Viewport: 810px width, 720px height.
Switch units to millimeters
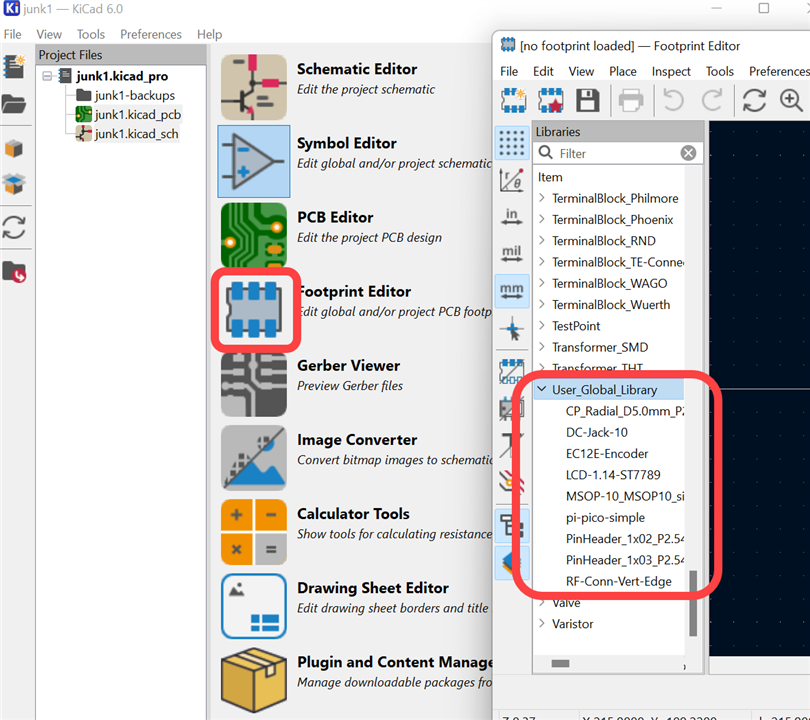coord(512,291)
